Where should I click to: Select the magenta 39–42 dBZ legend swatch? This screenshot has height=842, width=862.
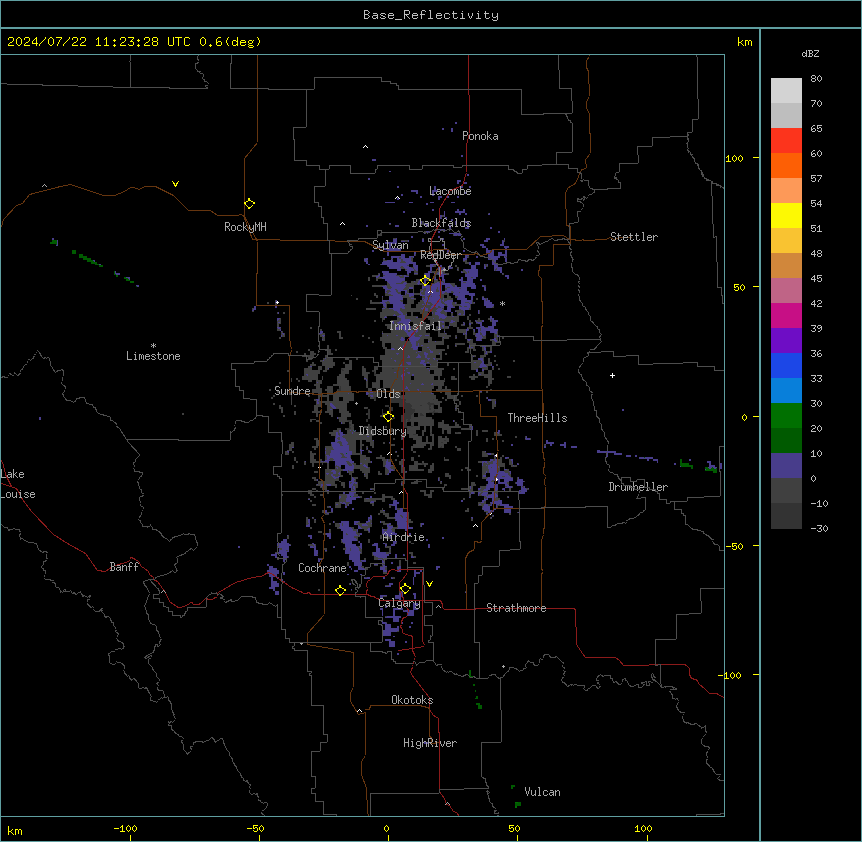(x=786, y=315)
